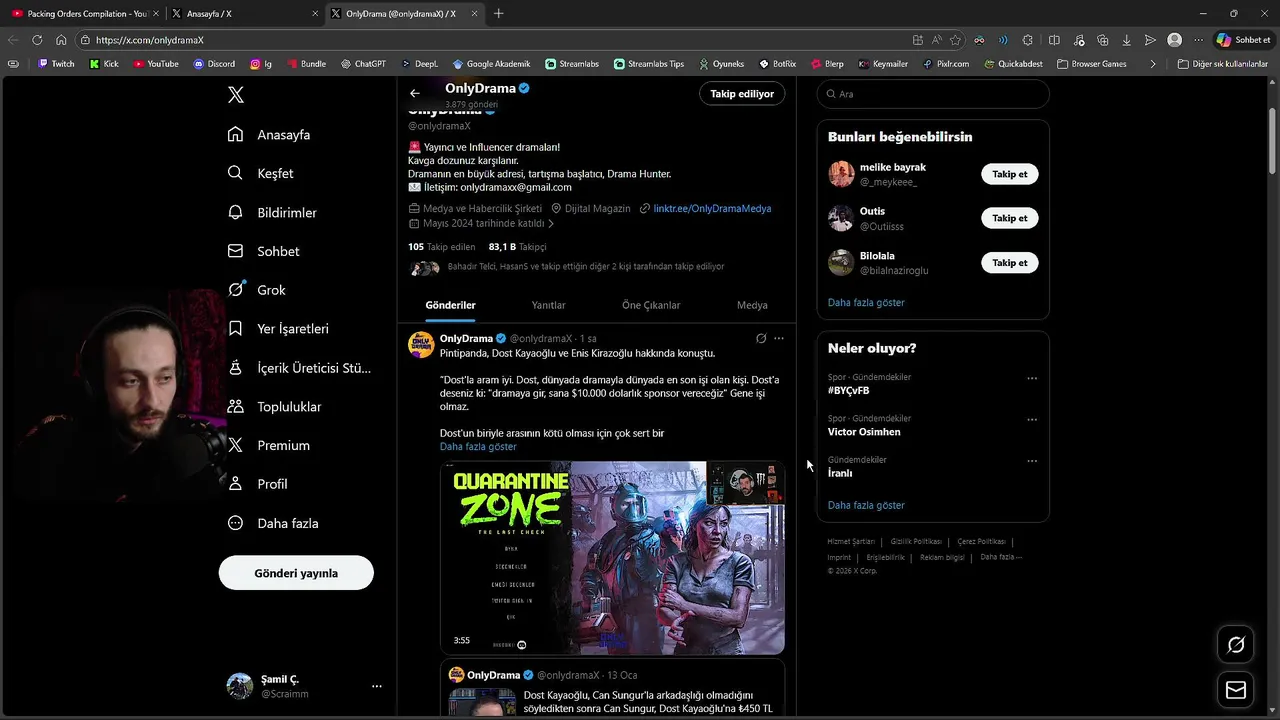Open 105 Takip edilen list
1280x720 pixels.
click(x=441, y=246)
